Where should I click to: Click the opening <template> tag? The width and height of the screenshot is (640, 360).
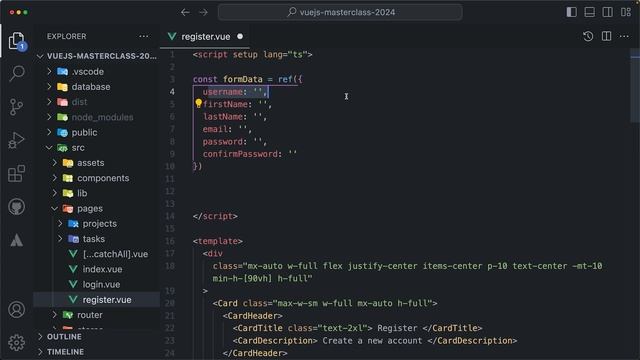(218, 241)
